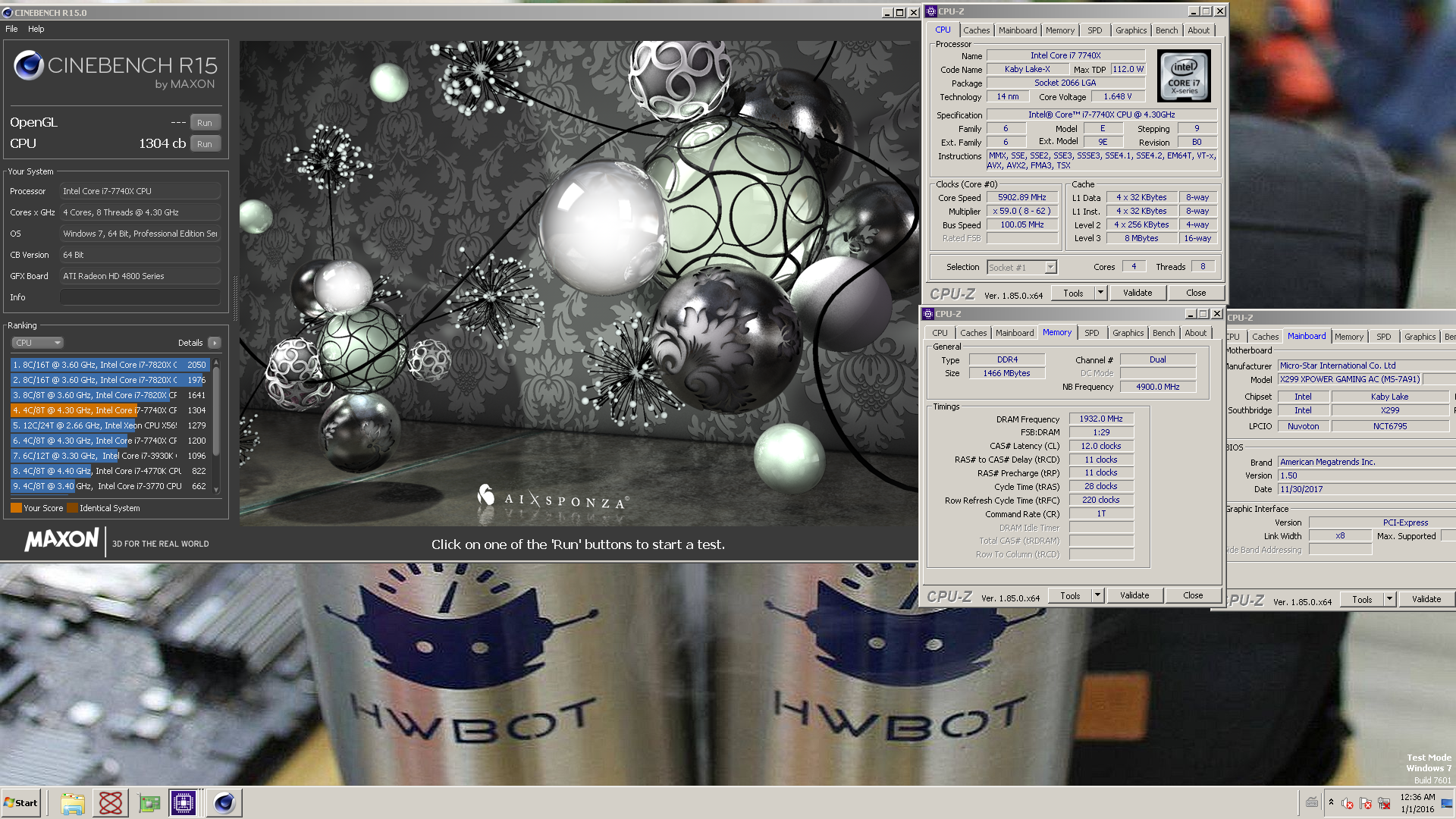The height and width of the screenshot is (819, 1456).
Task: Switch to Bench tab in Memory CPU-Z window
Action: (1163, 333)
